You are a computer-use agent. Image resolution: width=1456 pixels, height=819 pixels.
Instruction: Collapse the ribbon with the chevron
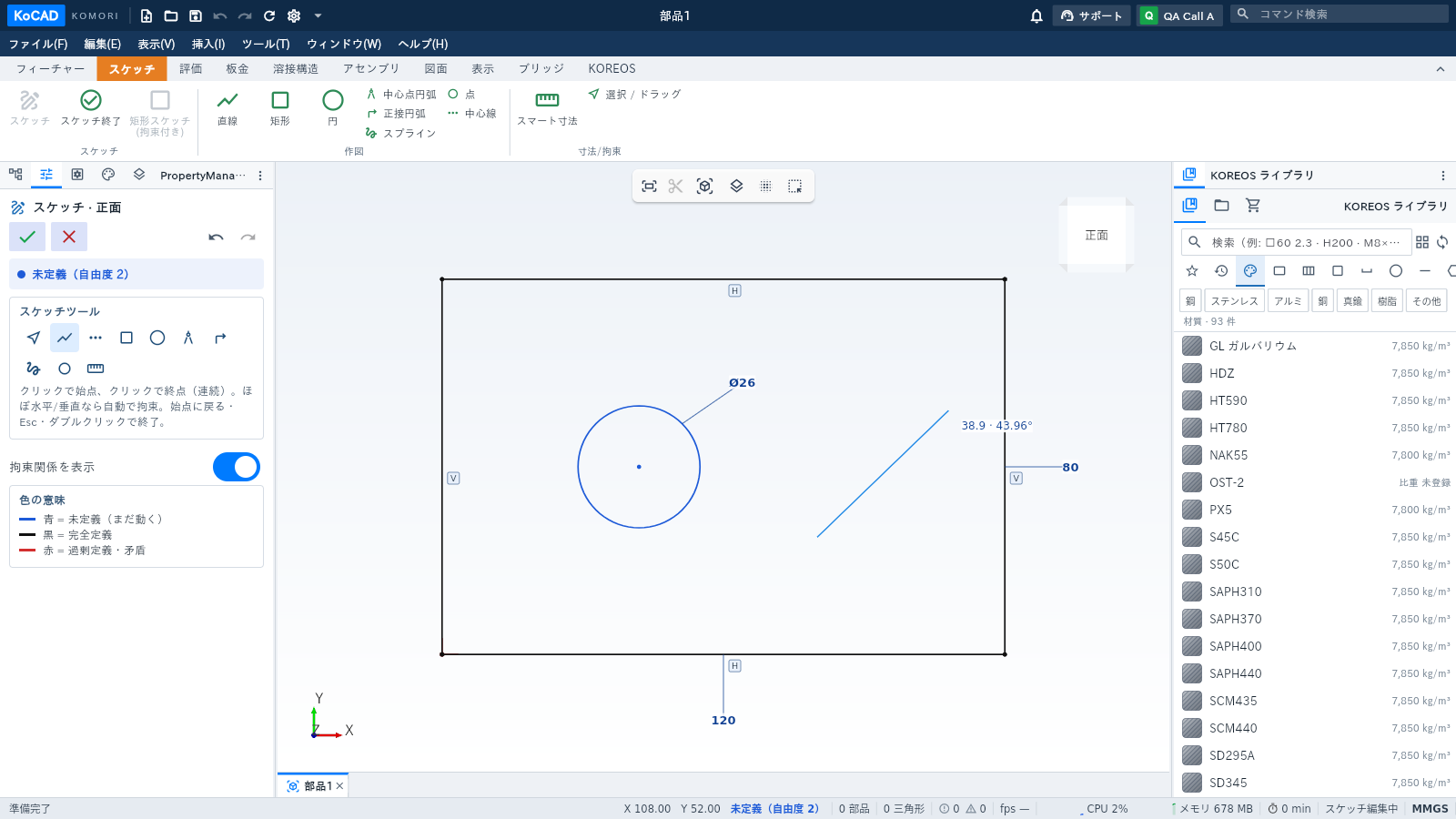coord(1440,69)
